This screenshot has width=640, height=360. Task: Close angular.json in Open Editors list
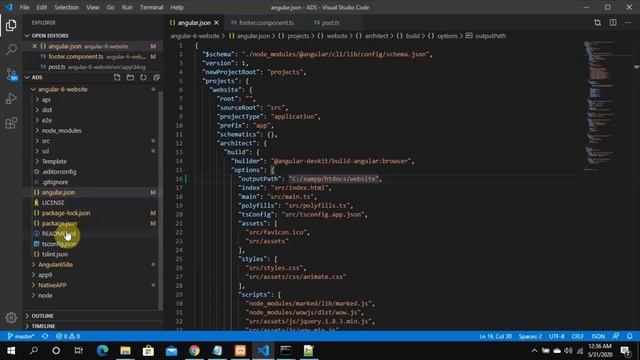click(35, 46)
